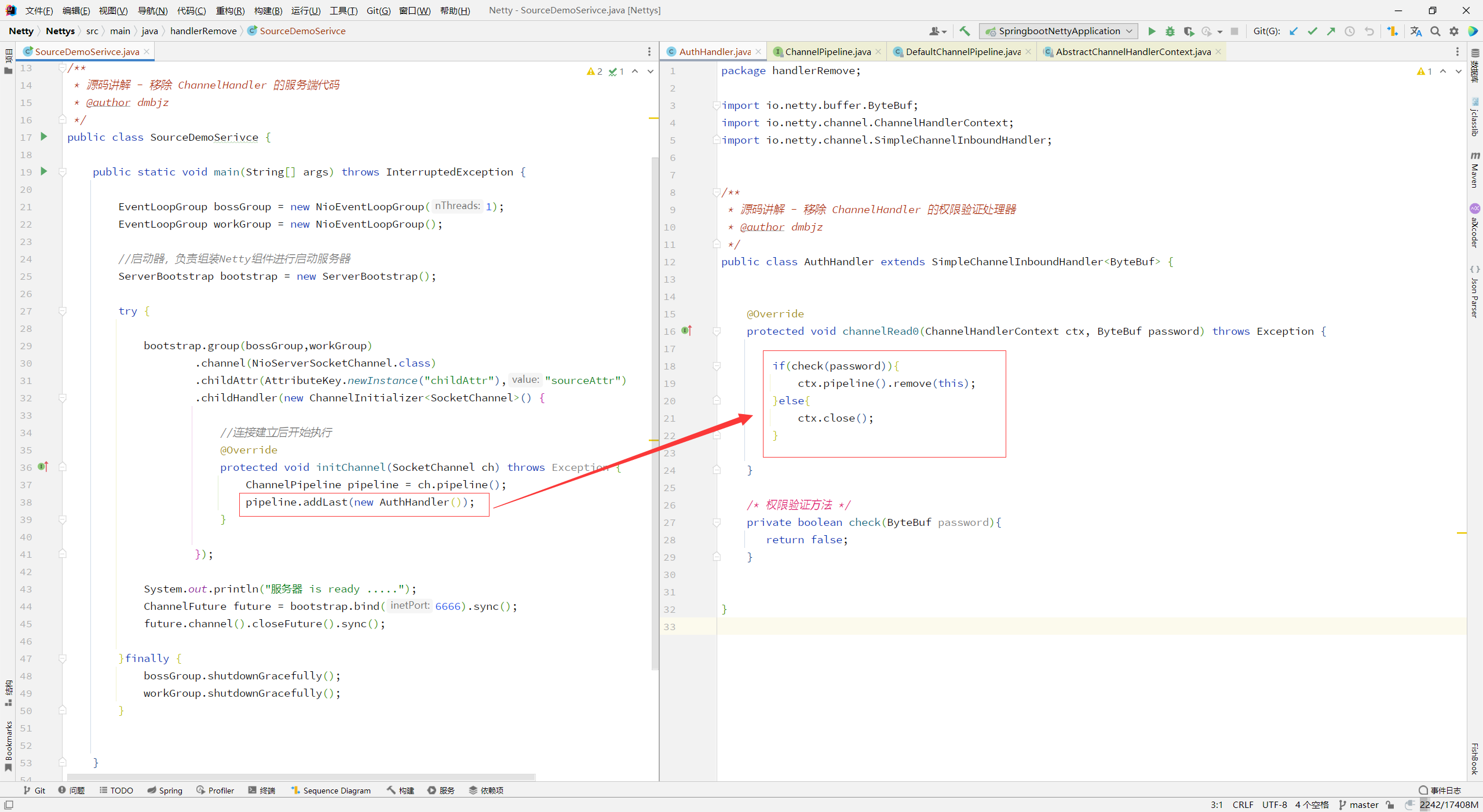Open the 依赖项 dependencies panel
This screenshot has width=1483, height=812.
coord(486,791)
